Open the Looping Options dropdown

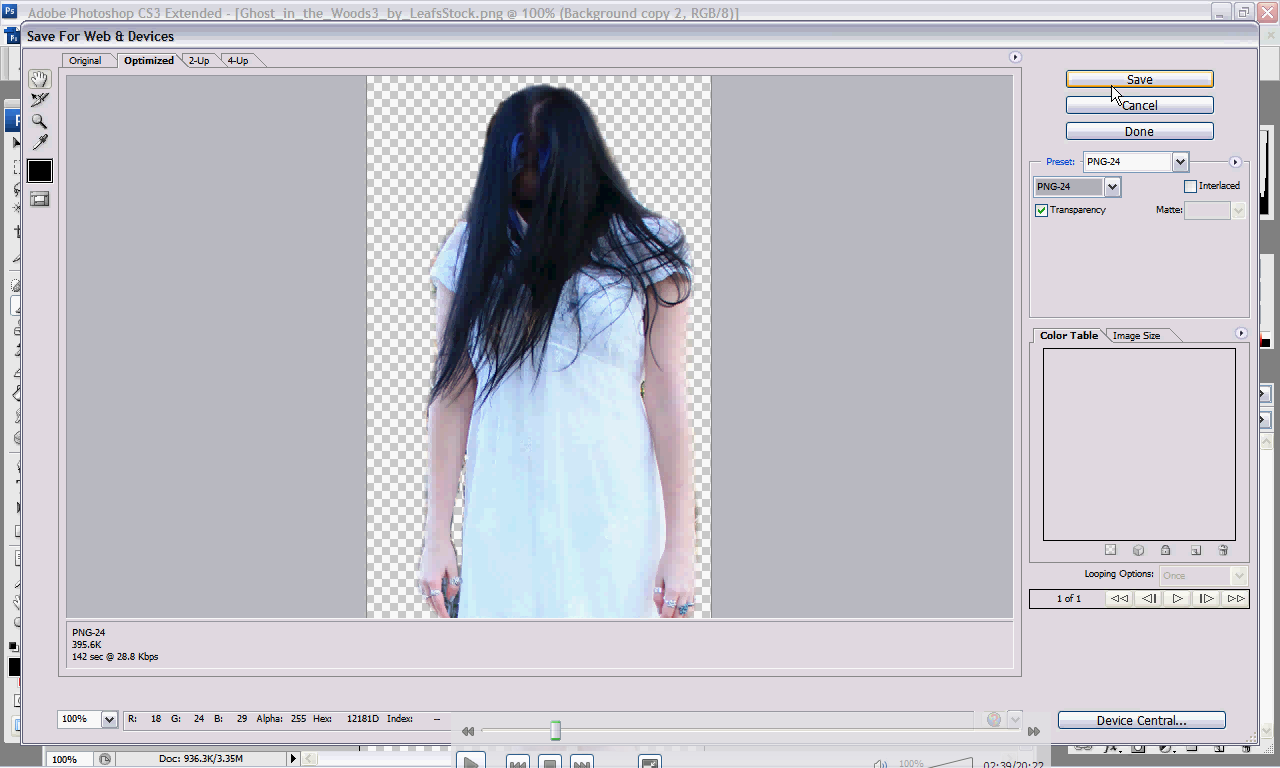pos(1203,576)
